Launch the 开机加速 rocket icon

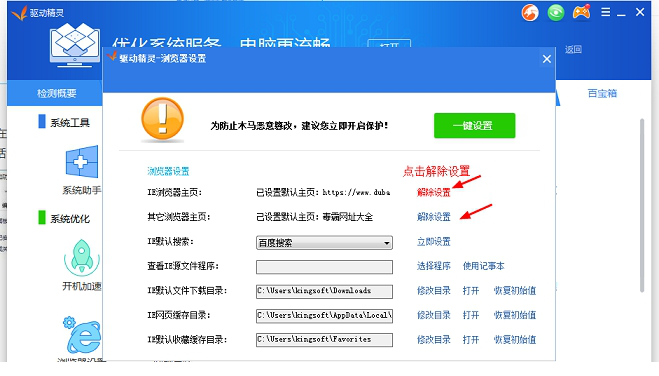pos(82,258)
